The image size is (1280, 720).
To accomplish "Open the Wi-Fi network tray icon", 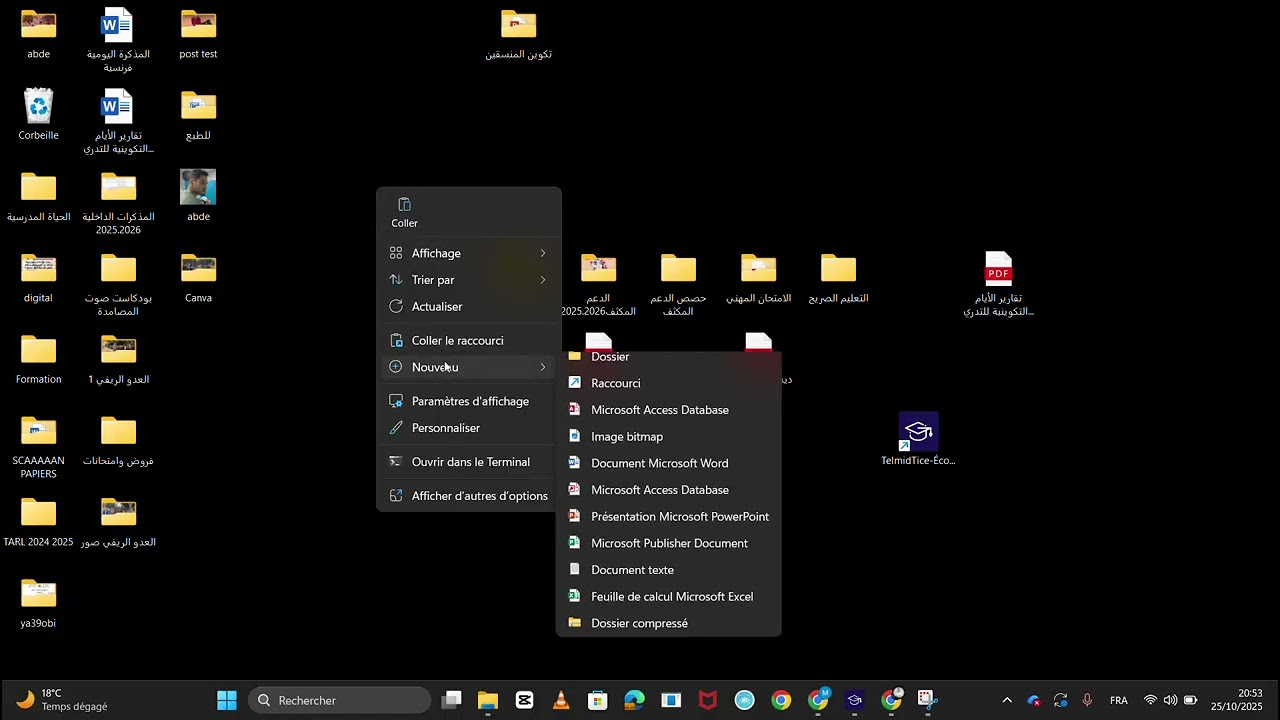I will click(x=1151, y=700).
